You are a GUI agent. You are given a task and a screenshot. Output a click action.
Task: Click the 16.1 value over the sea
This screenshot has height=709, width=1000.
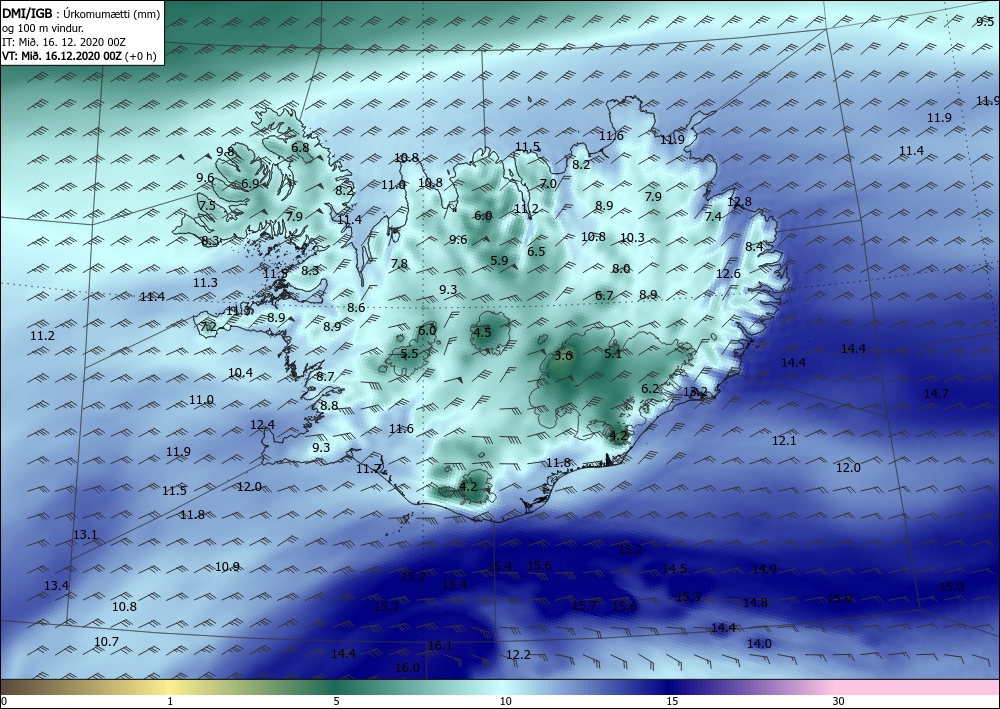[x=440, y=646]
